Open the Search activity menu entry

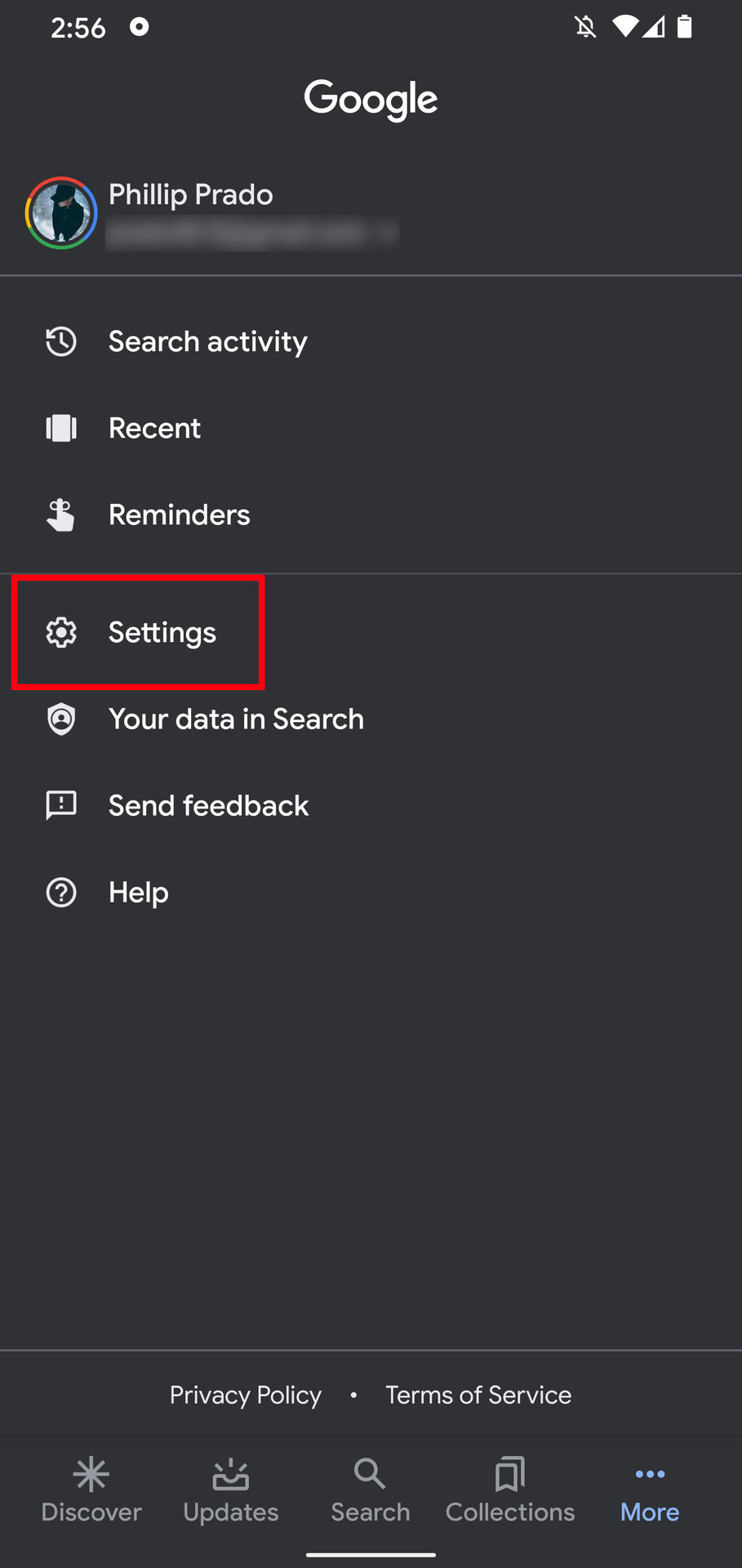(x=208, y=341)
